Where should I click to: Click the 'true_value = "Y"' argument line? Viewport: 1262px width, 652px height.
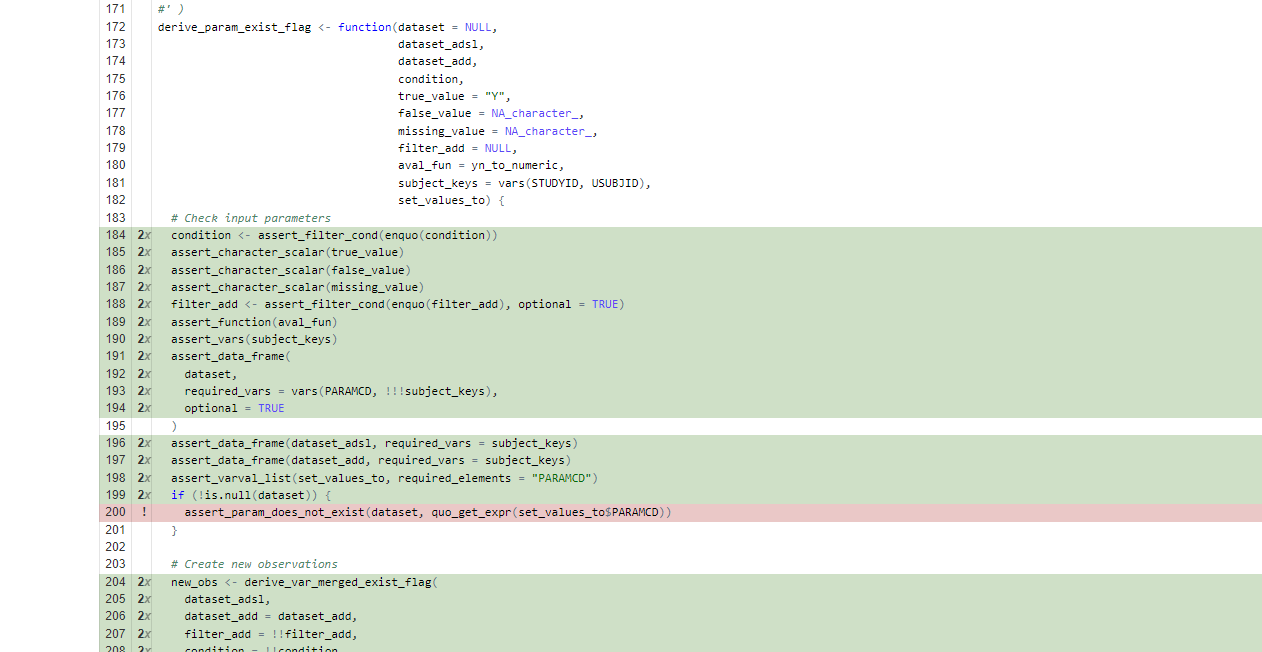click(x=454, y=97)
